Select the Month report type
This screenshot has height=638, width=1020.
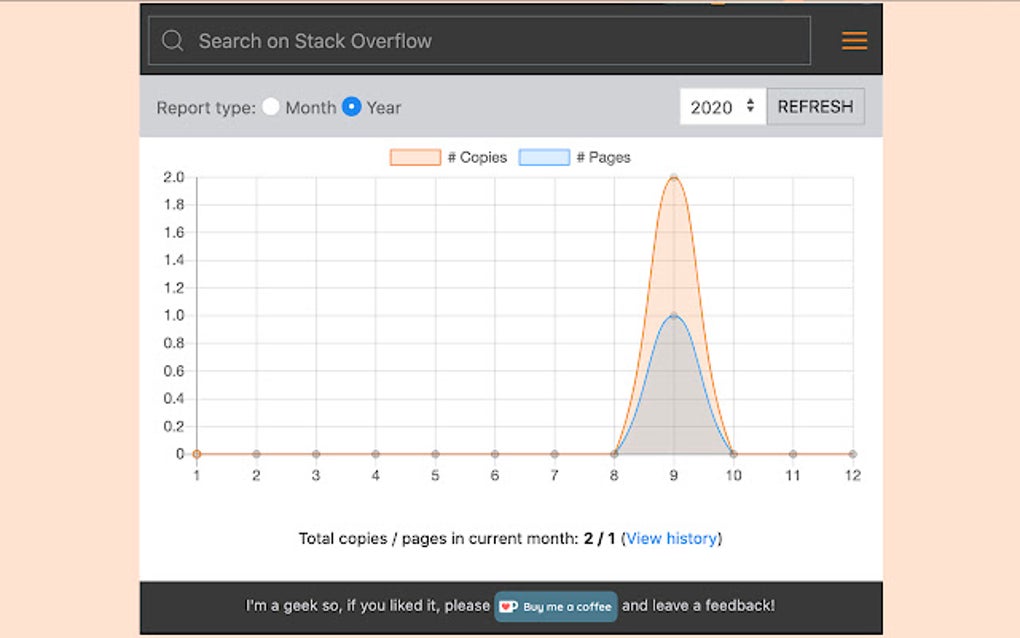271,107
